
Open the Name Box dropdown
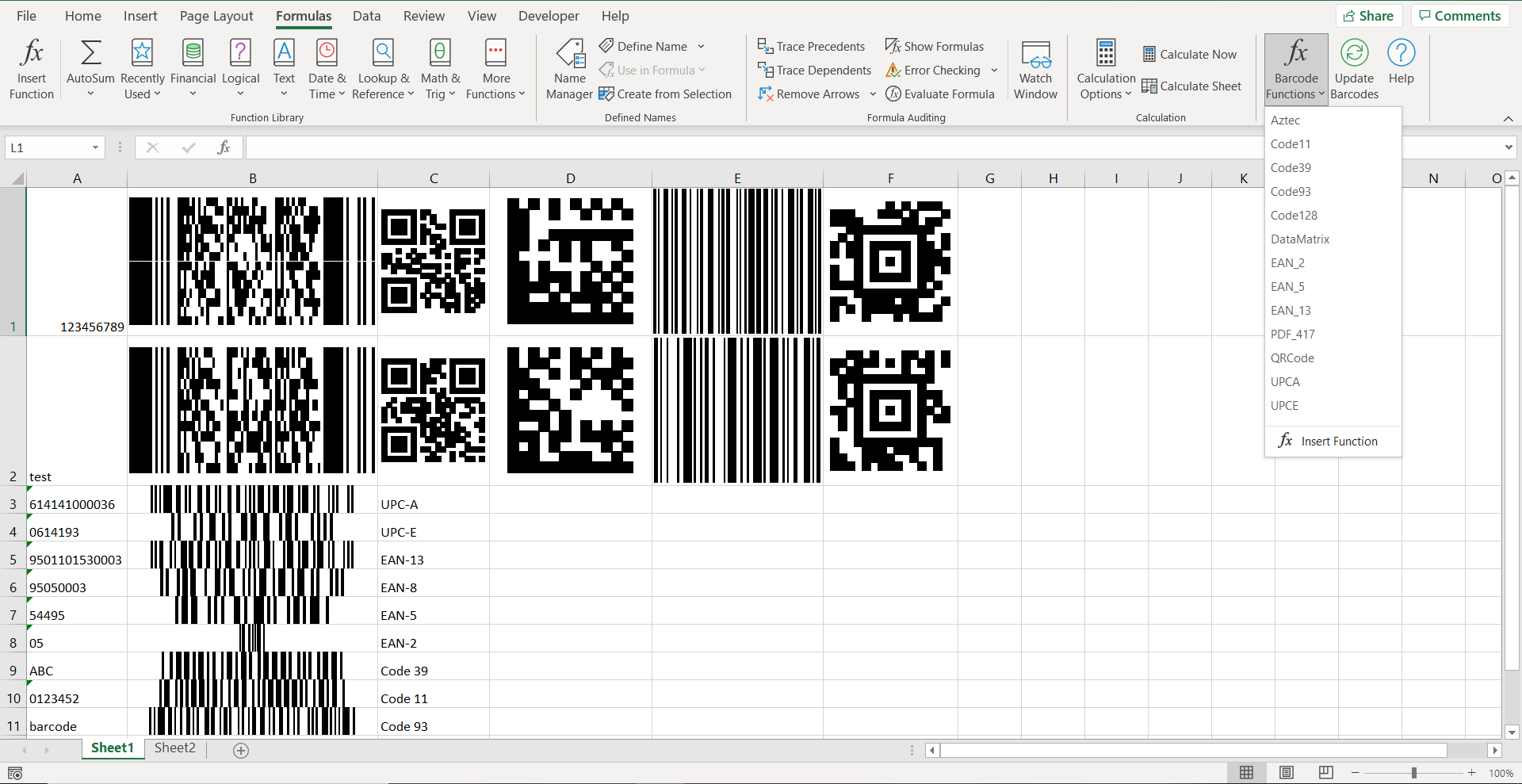click(x=95, y=147)
